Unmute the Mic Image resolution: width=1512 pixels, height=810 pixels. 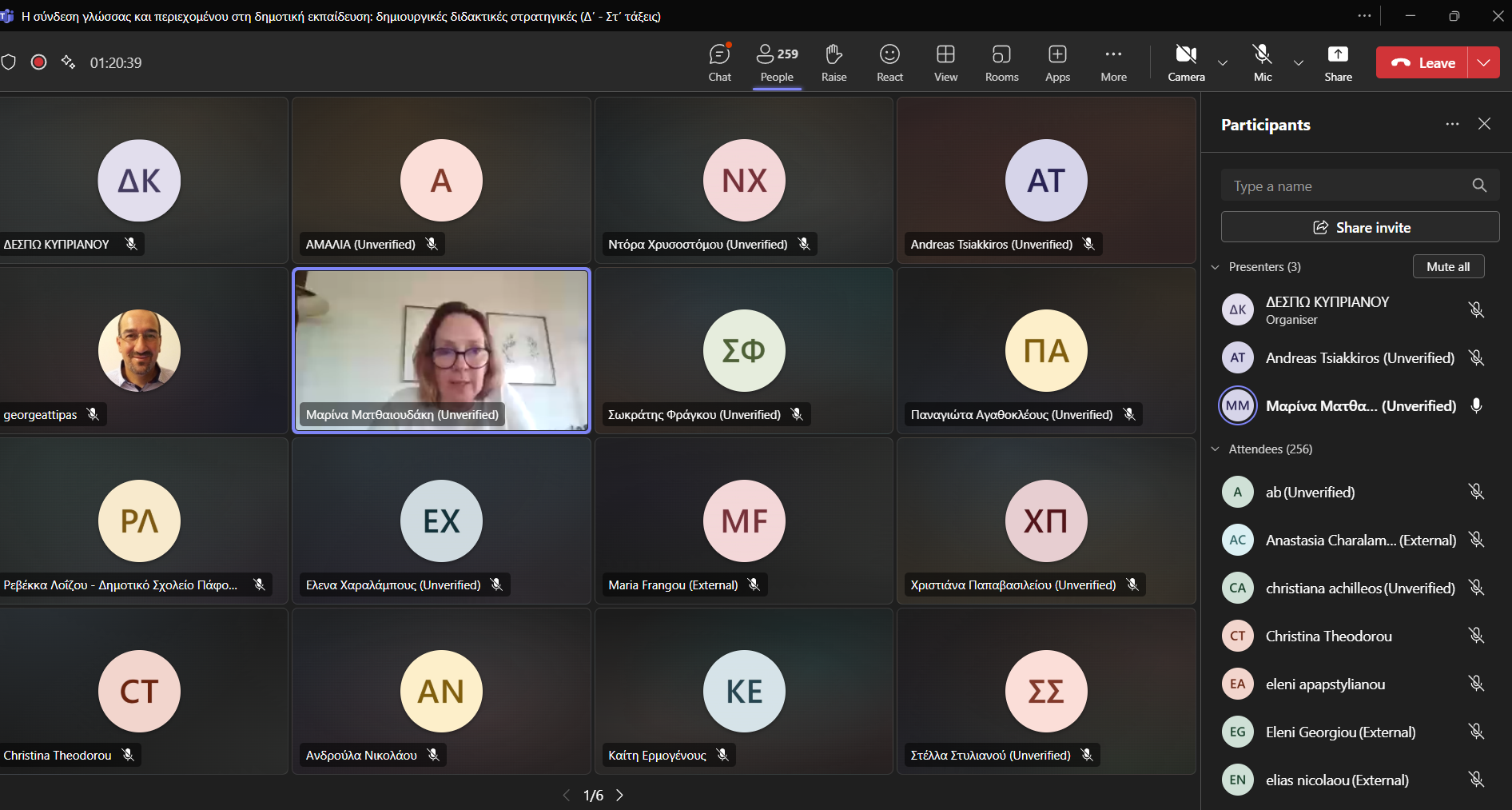pos(1262,62)
